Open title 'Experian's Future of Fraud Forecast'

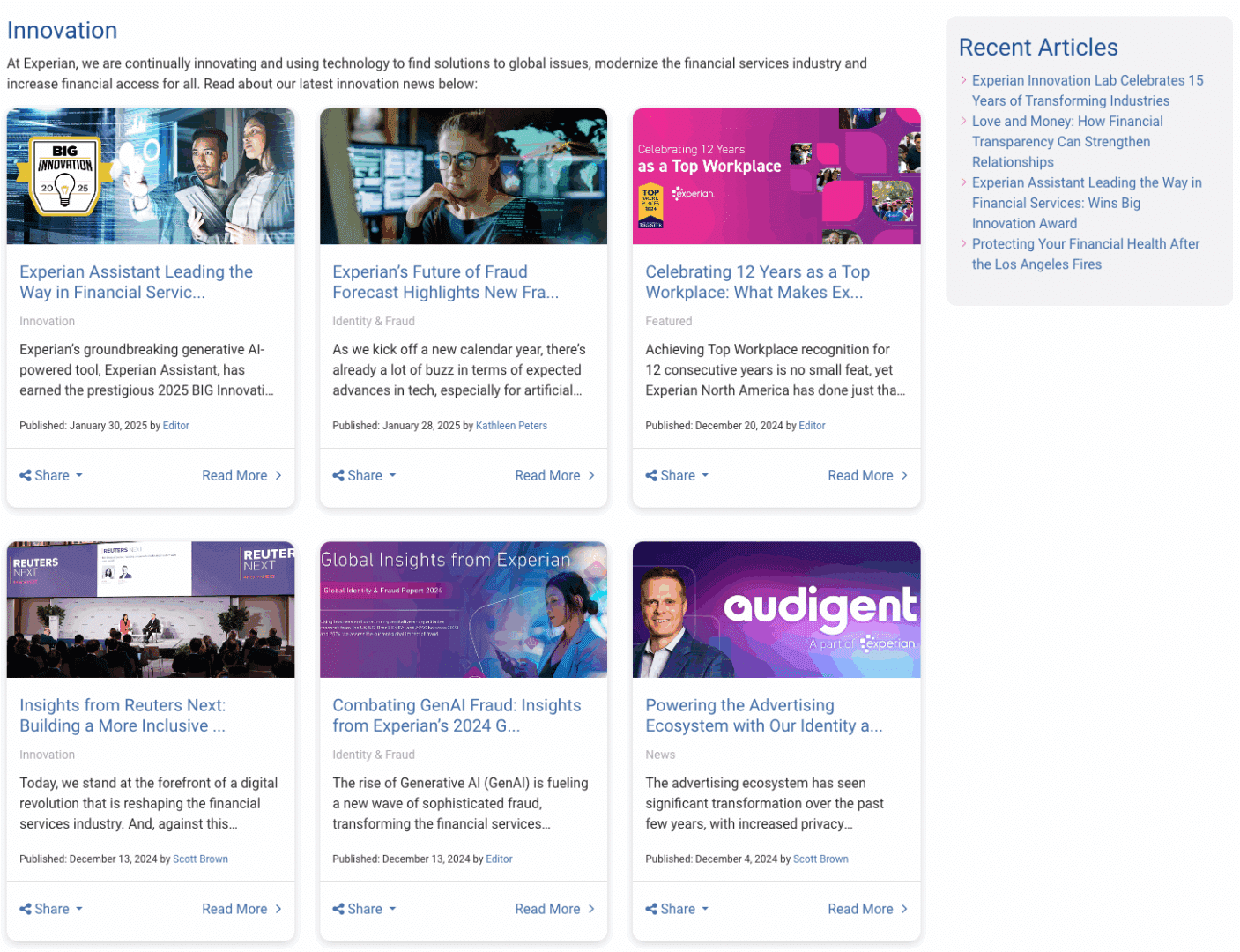click(x=445, y=282)
